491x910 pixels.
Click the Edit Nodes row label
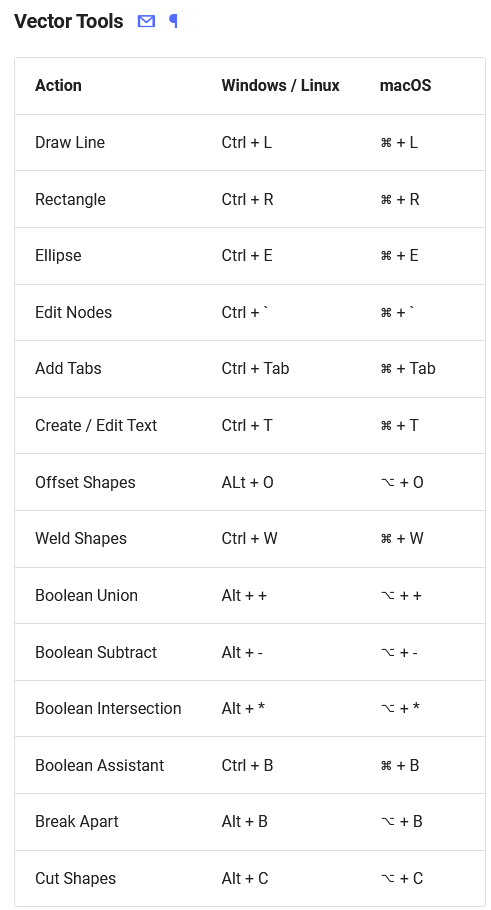[73, 312]
